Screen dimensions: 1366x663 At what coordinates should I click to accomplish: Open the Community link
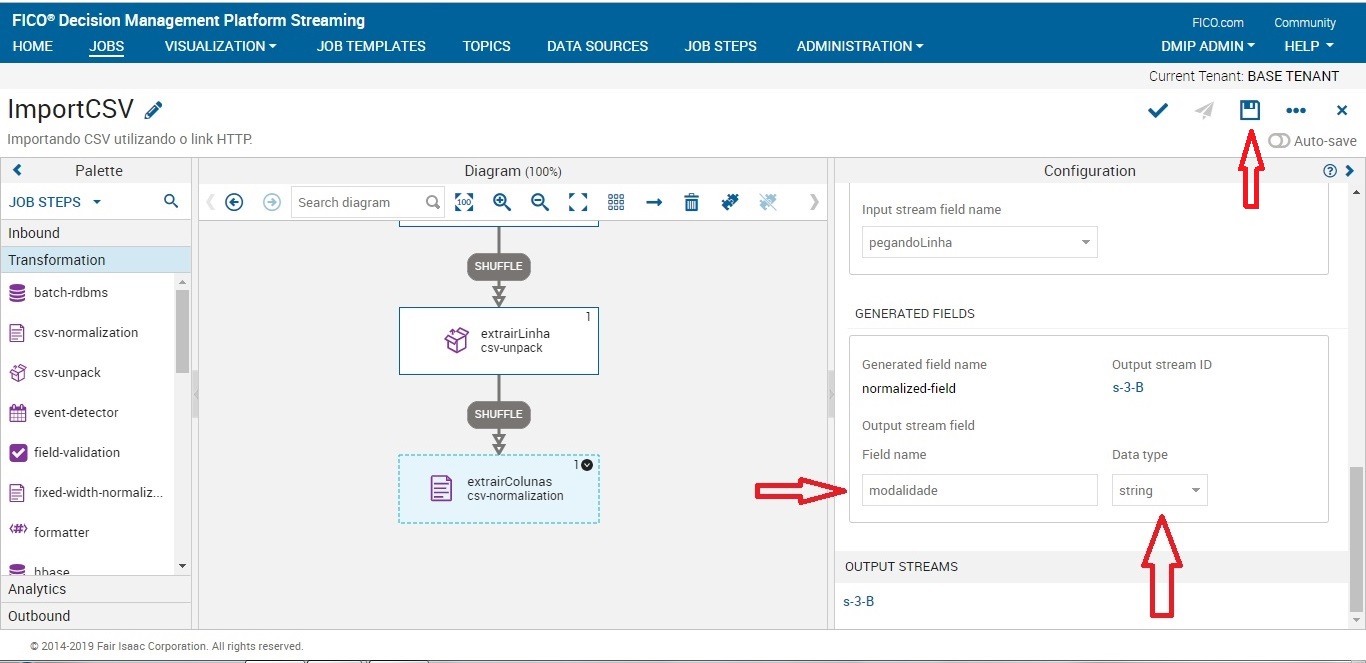(x=1304, y=21)
